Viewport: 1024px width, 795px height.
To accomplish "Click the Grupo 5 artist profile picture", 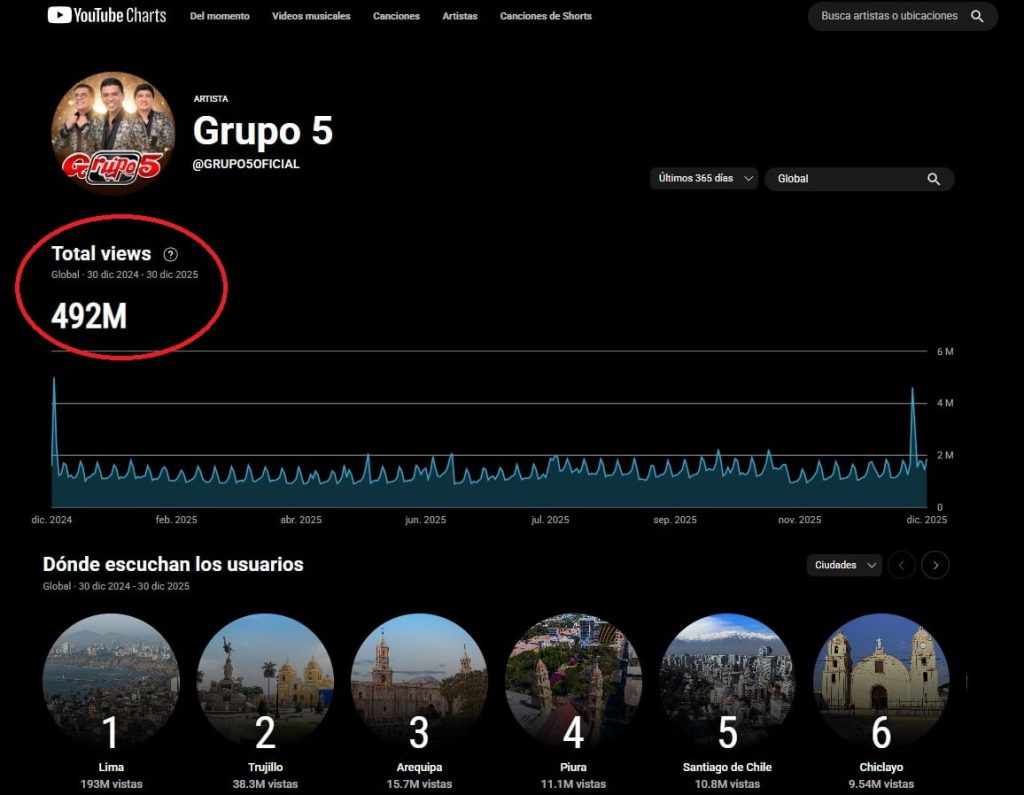I will tap(113, 132).
